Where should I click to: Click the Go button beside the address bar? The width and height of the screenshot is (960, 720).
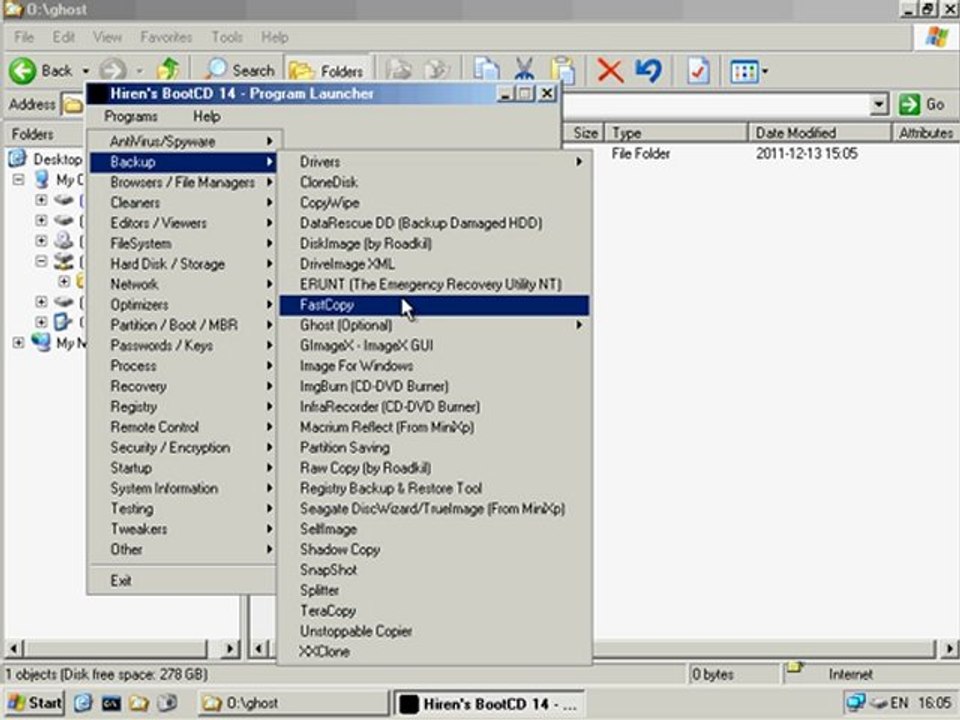click(922, 104)
